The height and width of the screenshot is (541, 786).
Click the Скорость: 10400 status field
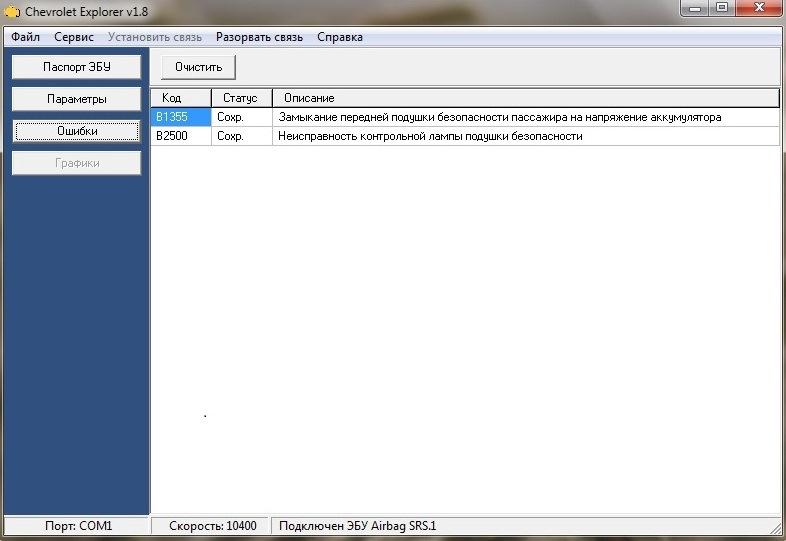point(211,525)
